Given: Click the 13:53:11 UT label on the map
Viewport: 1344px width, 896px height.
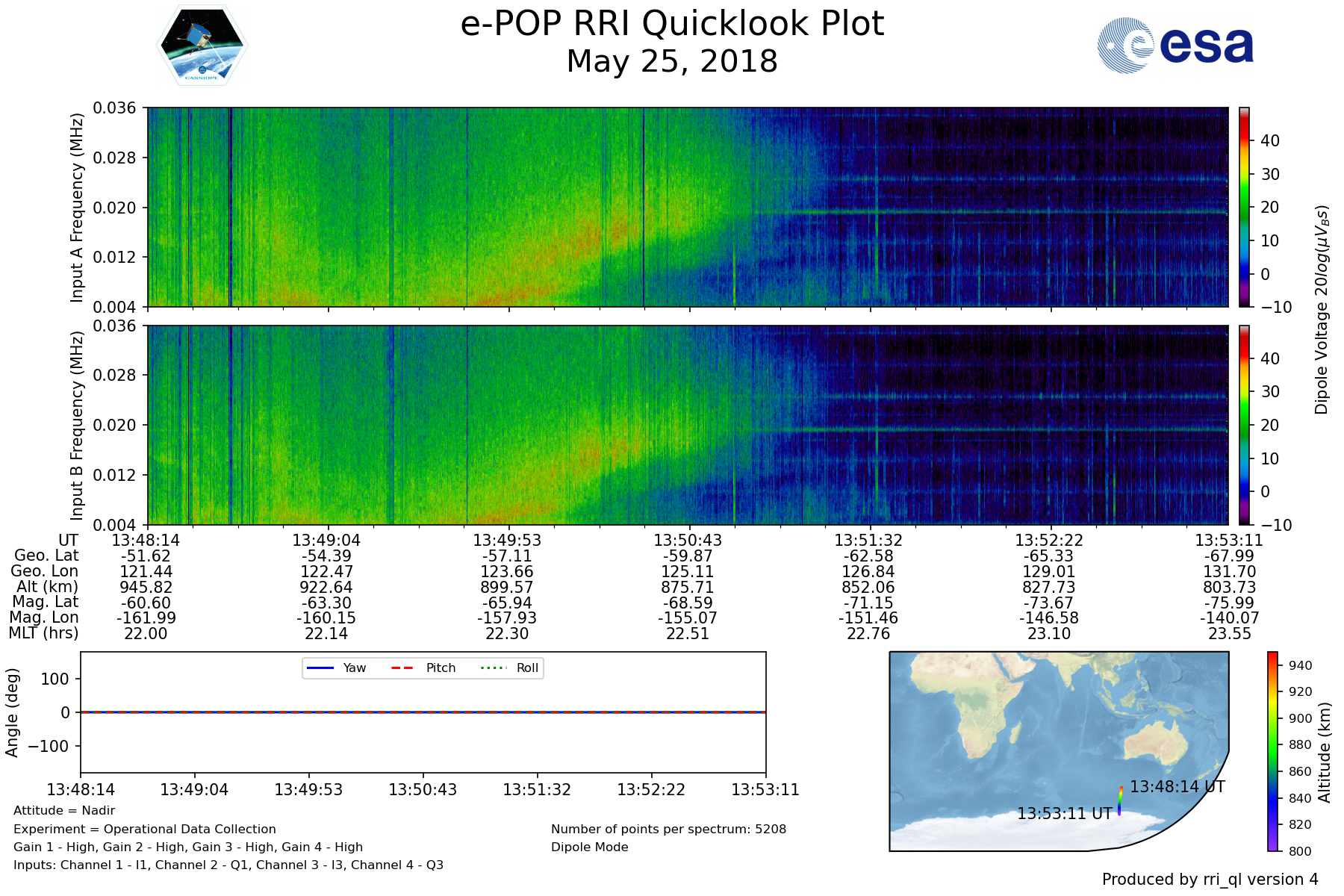Looking at the screenshot, I should [x=1064, y=814].
